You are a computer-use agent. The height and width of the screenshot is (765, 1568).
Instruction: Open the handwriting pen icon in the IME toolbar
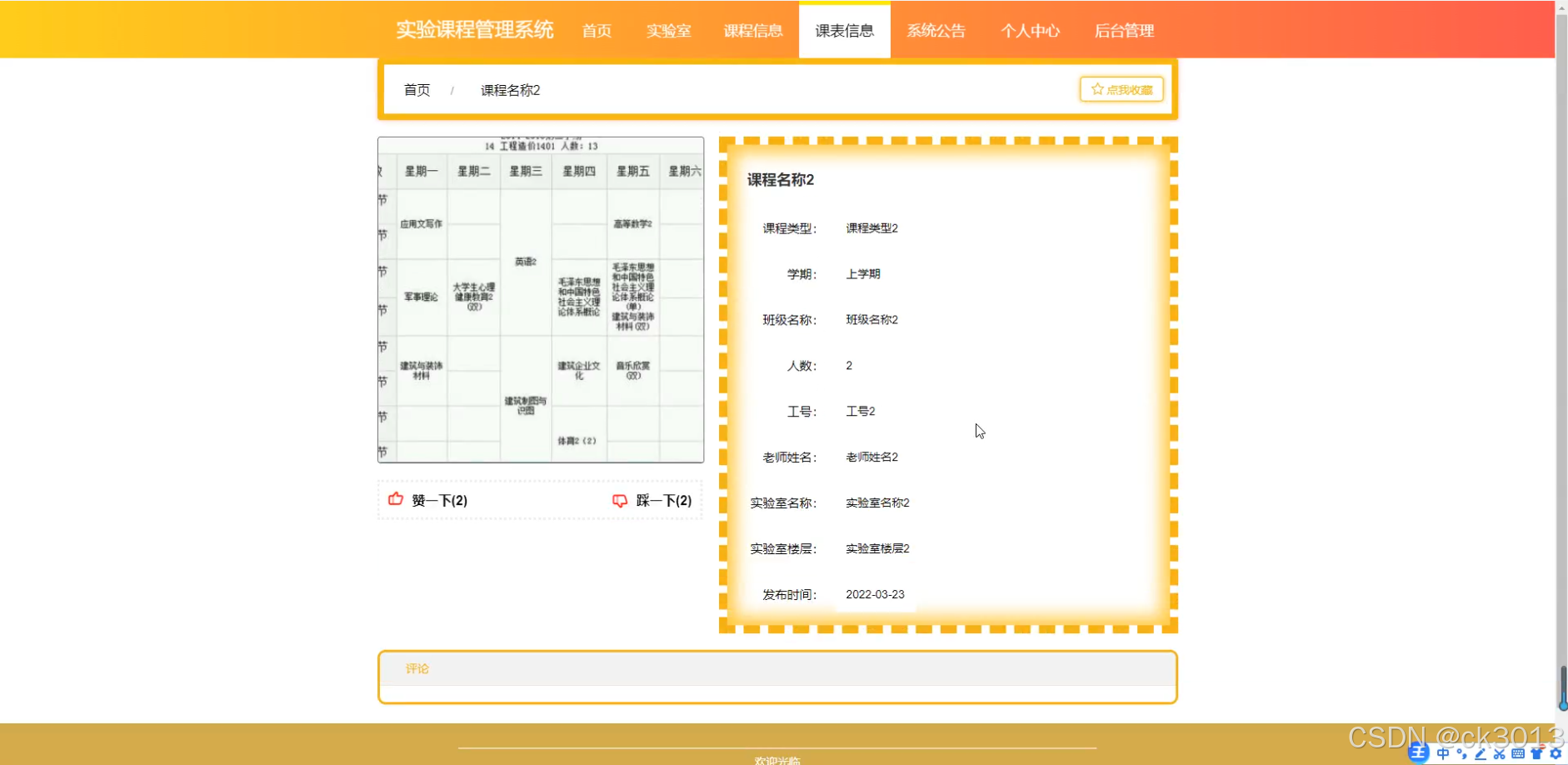(1481, 753)
